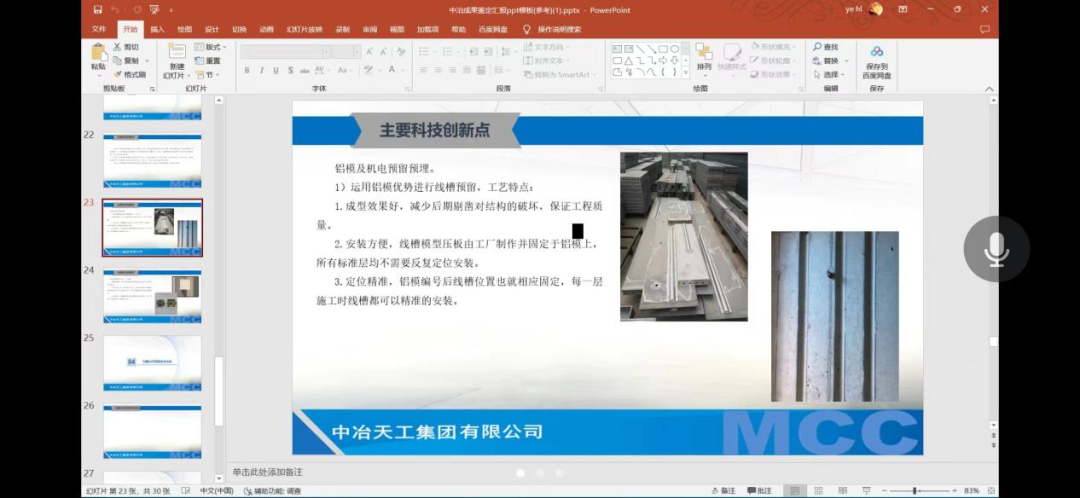The height and width of the screenshot is (498, 1080).
Task: Click Find (查找) in editing group
Action: tap(826, 47)
